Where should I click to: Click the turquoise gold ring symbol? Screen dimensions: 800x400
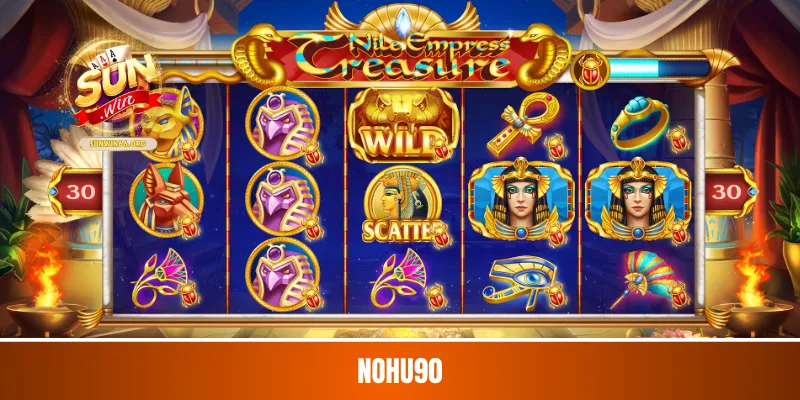(640, 123)
